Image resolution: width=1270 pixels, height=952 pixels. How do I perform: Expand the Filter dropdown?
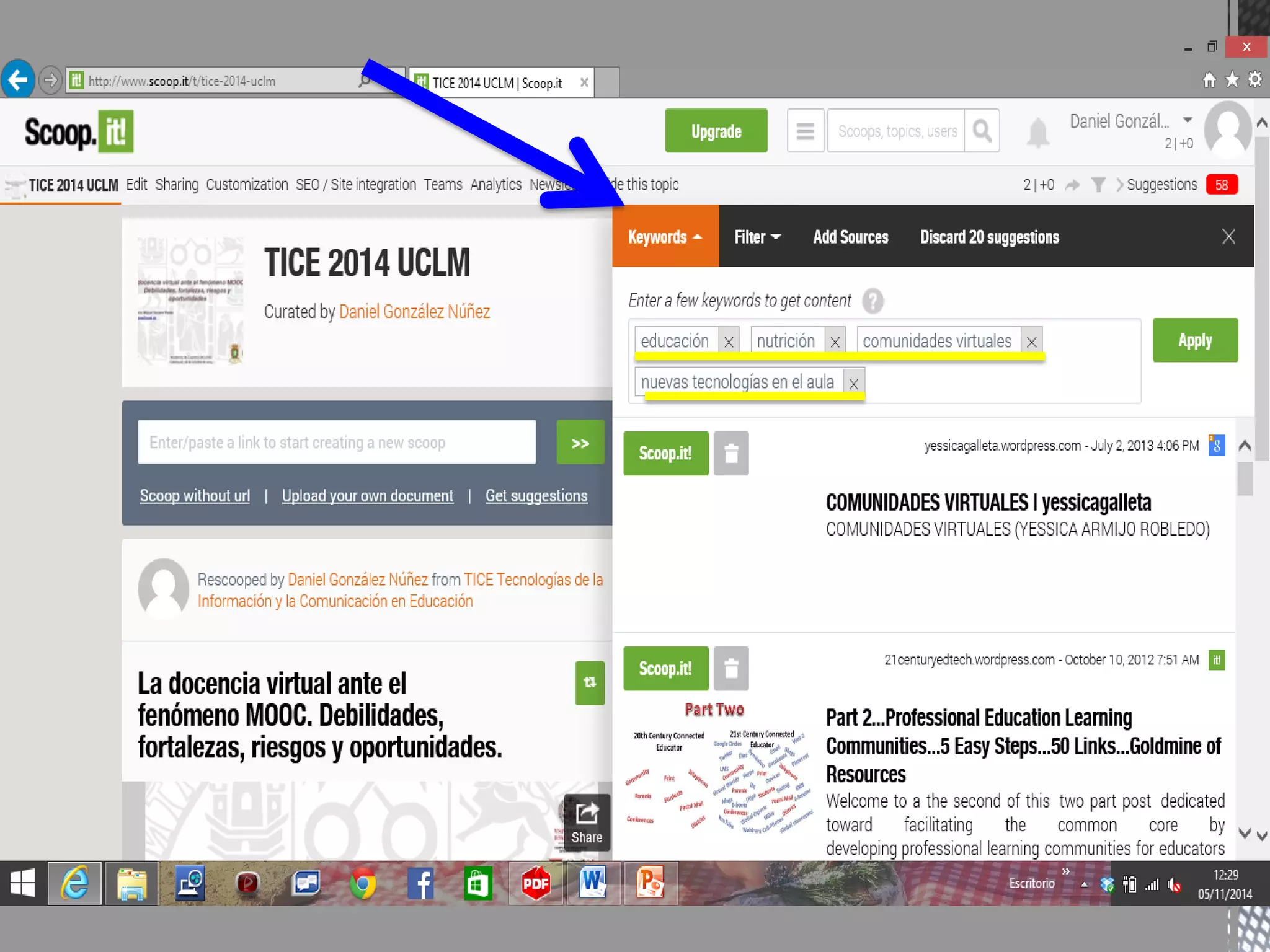(757, 237)
